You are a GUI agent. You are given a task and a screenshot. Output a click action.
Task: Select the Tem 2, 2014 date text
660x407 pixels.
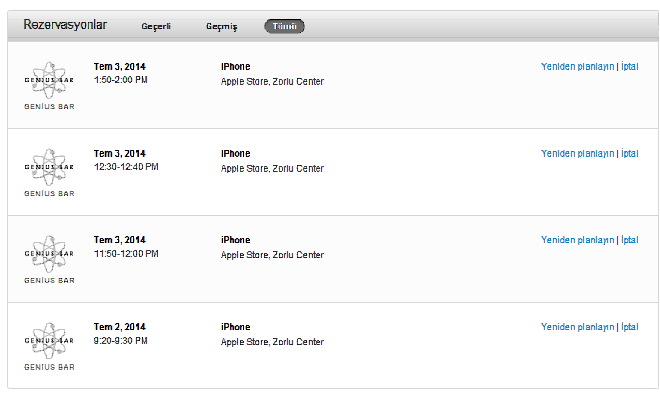click(x=120, y=327)
